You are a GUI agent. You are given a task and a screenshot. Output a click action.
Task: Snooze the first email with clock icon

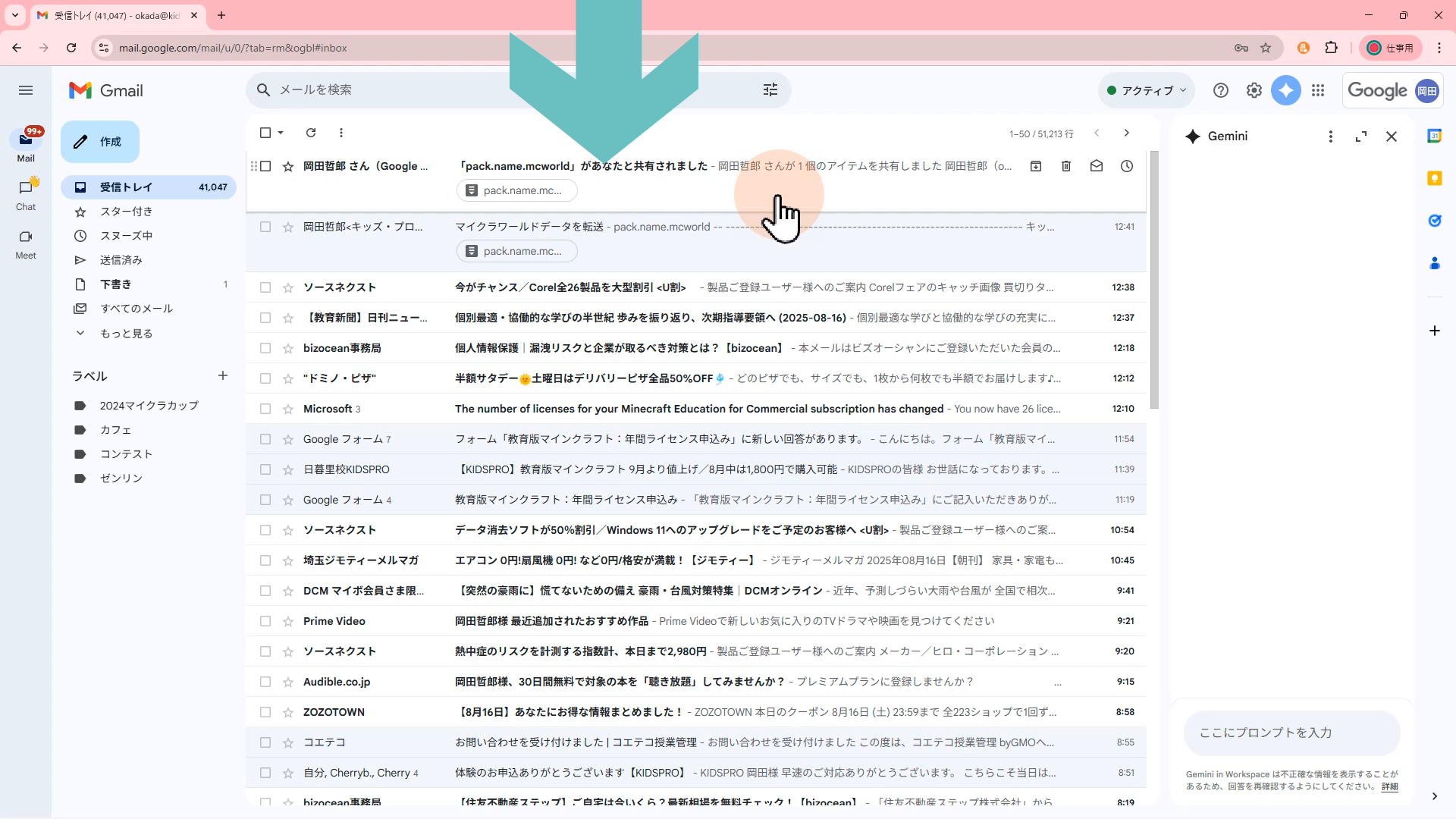pos(1127,166)
